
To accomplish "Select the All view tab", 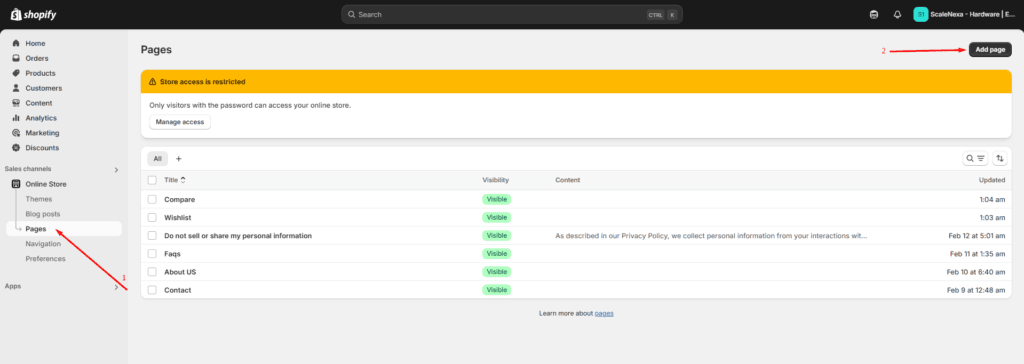I will (x=157, y=159).
